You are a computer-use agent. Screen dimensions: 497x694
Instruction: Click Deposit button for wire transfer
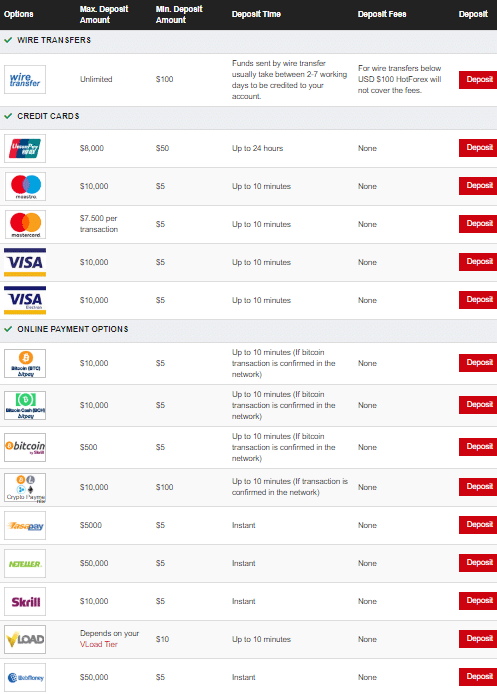[x=478, y=80]
